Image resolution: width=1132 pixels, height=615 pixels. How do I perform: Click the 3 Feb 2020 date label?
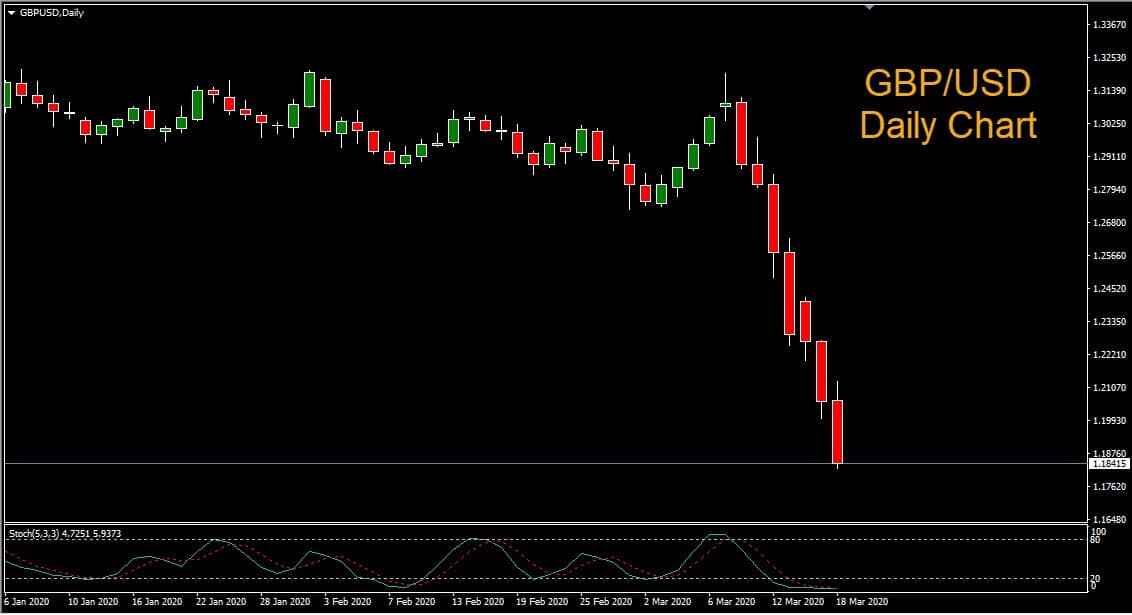click(x=349, y=603)
